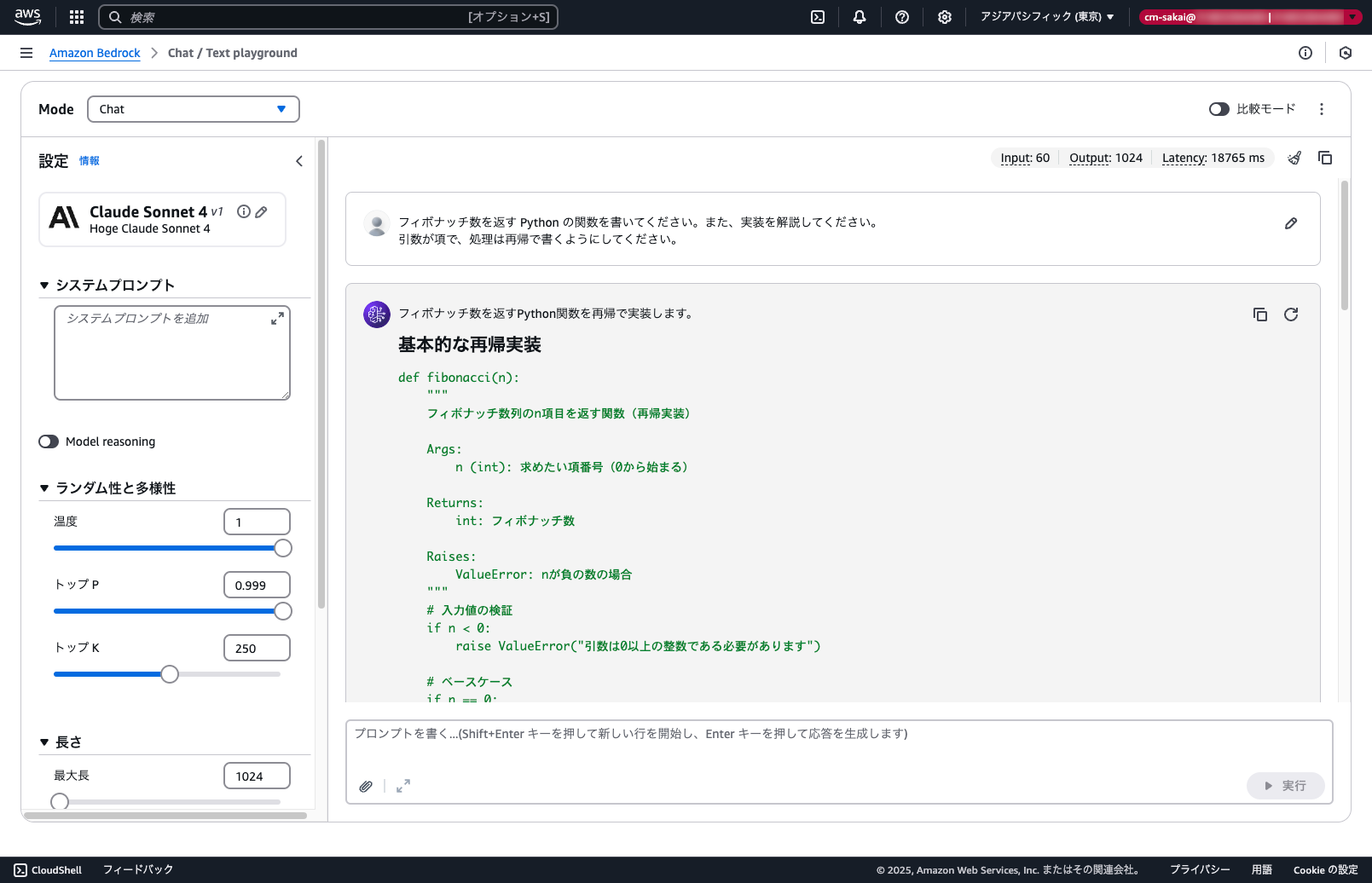Screen dimensions: 1372x883
Task: Click the 最大長 value field 1024
Action: pos(257,776)
